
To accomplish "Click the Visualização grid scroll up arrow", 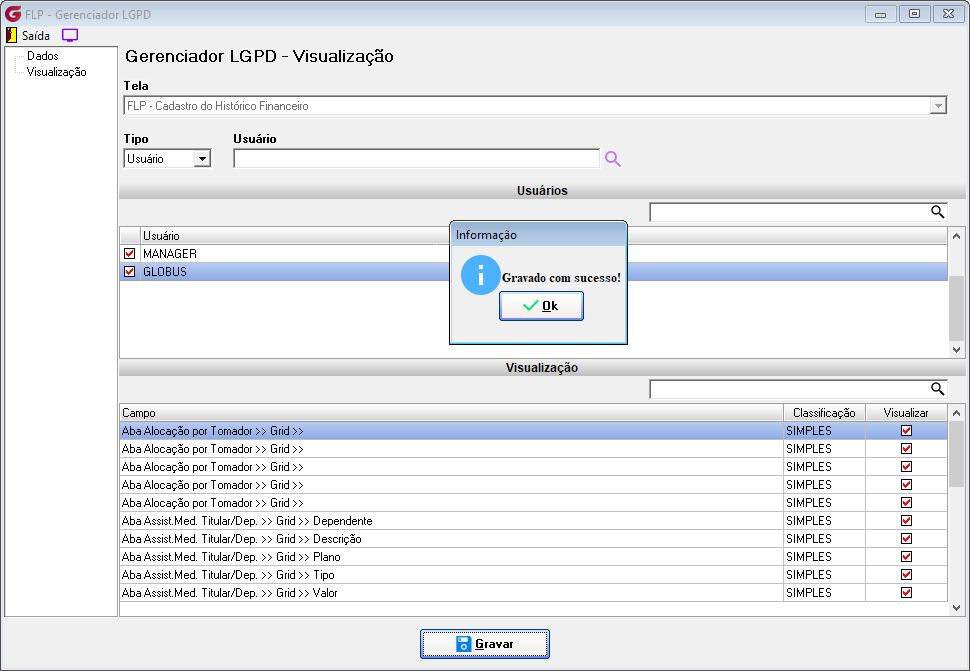I will tap(956, 412).
